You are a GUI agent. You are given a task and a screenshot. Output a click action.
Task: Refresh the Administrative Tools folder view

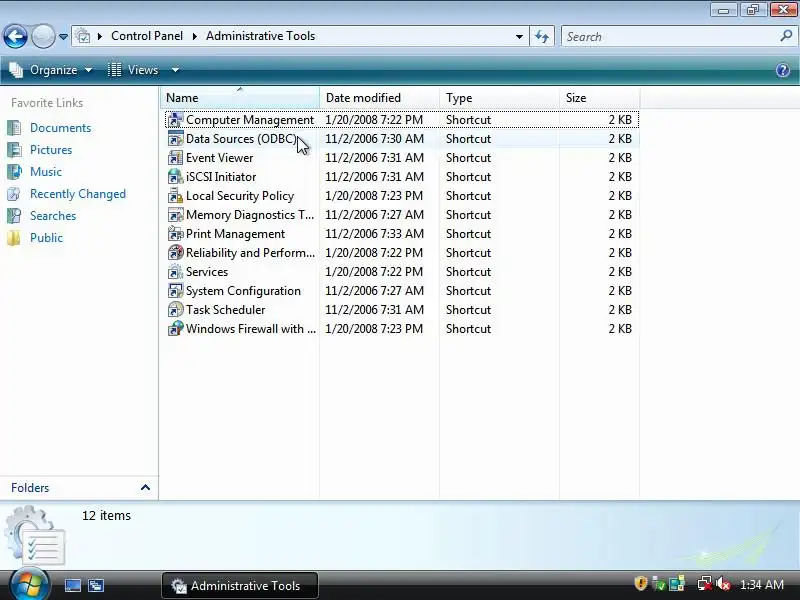click(542, 36)
